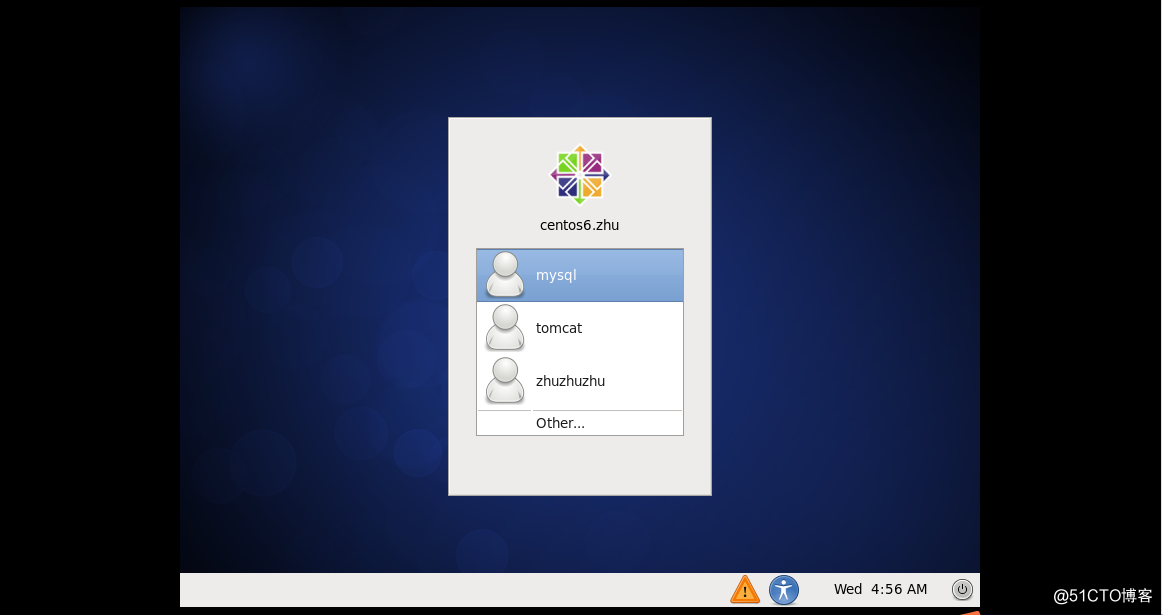Select the mysql user account

[579, 275]
